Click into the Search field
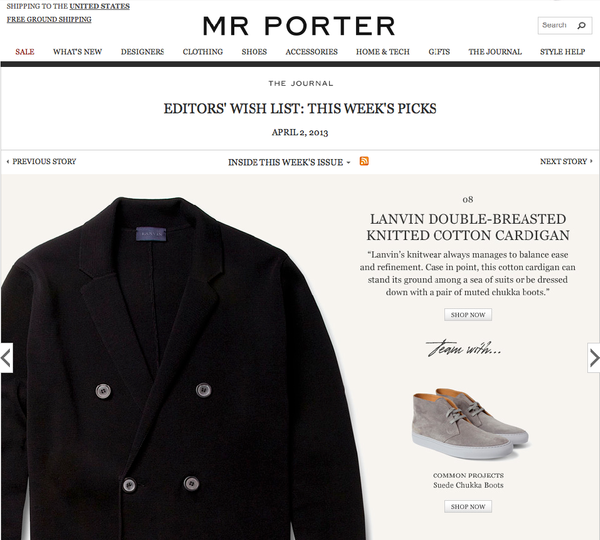 (557, 26)
